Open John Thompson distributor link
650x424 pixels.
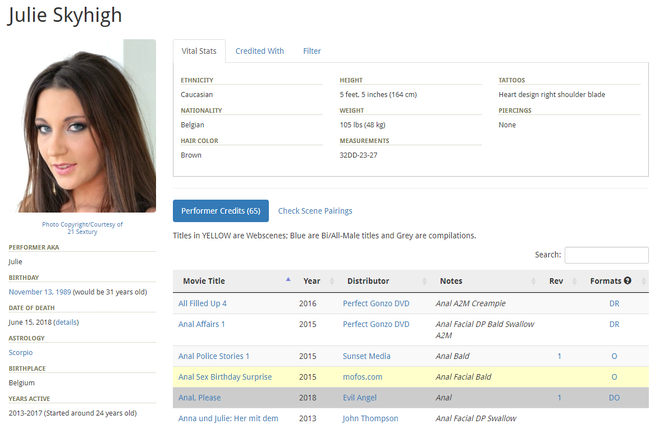[370, 418]
